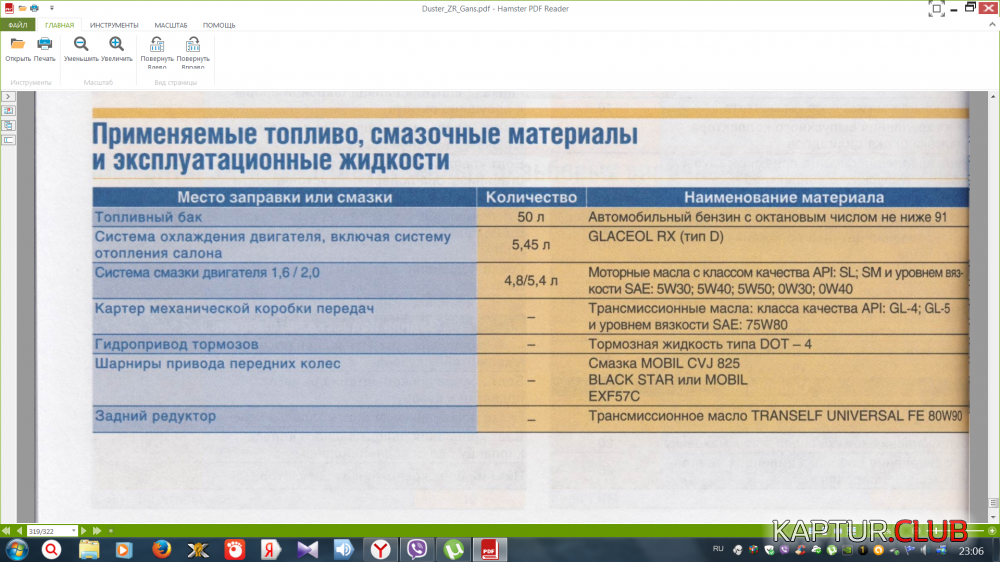Go to the next page arrow

click(85, 531)
